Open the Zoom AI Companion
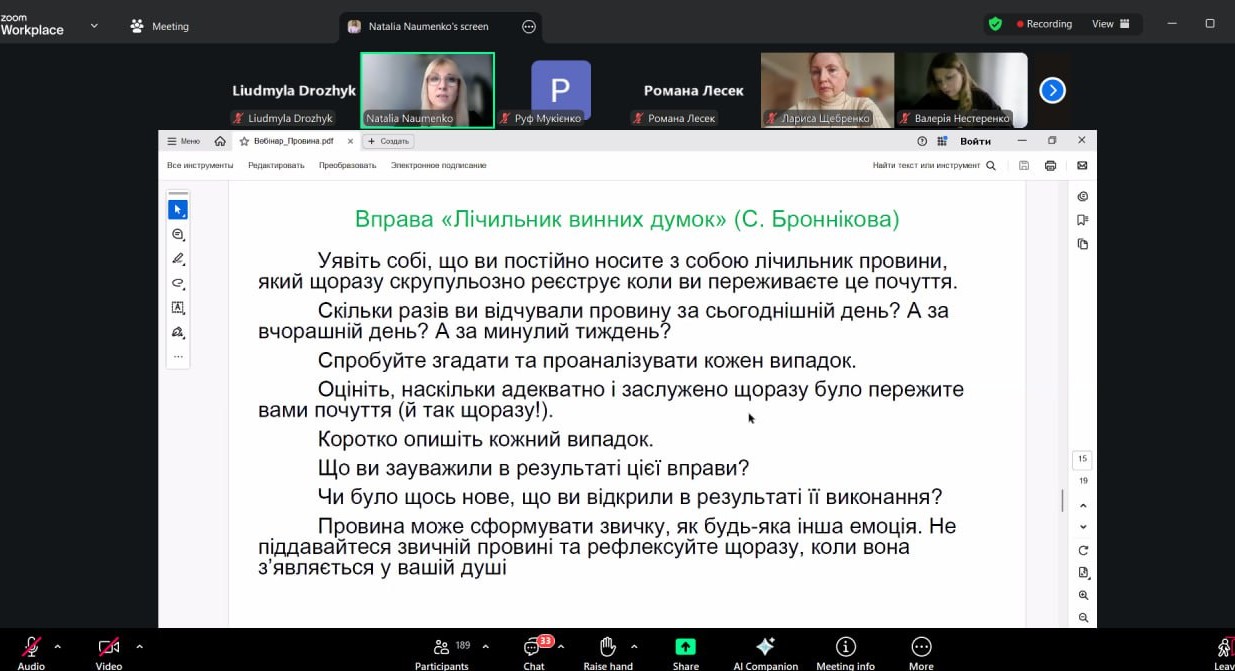The image size is (1235, 671). (765, 647)
